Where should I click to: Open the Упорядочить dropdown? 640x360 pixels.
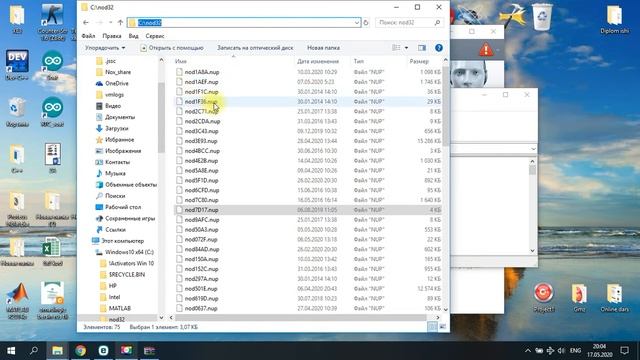(105, 48)
